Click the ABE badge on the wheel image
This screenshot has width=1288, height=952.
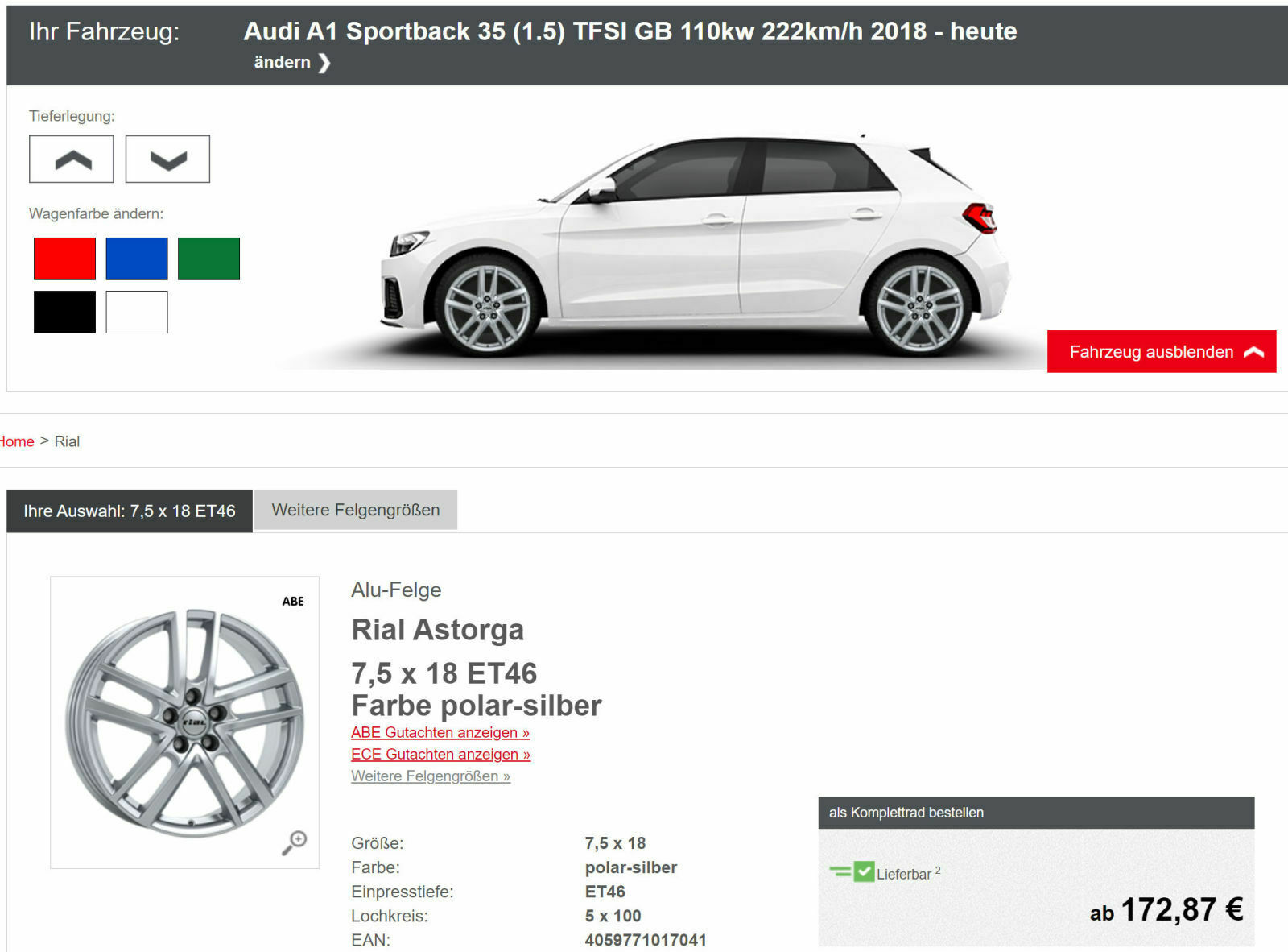[x=293, y=601]
